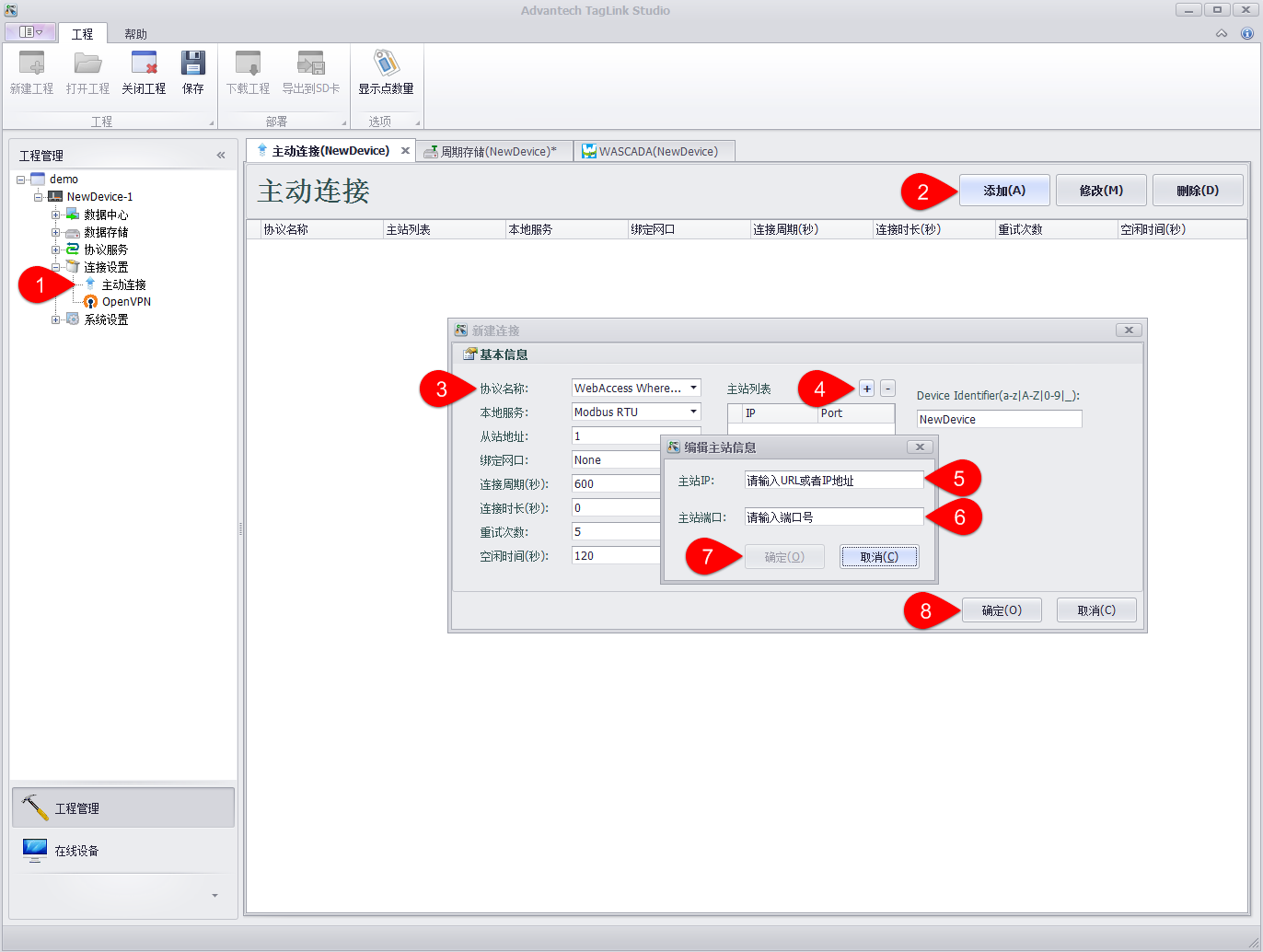Select 主动连接 node in project tree
Image resolution: width=1263 pixels, height=952 pixels.
point(123,284)
